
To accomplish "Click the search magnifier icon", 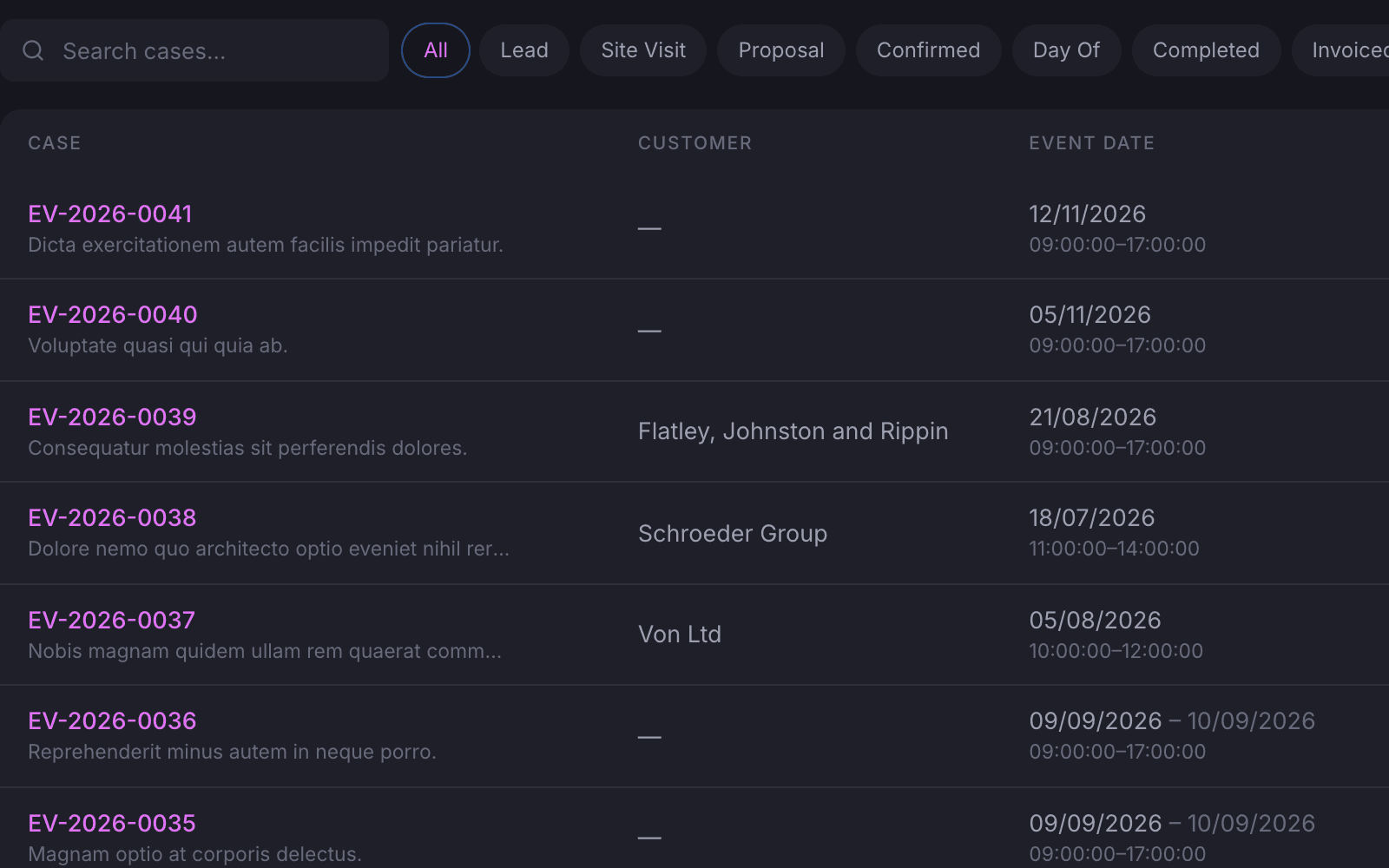I will click(33, 50).
